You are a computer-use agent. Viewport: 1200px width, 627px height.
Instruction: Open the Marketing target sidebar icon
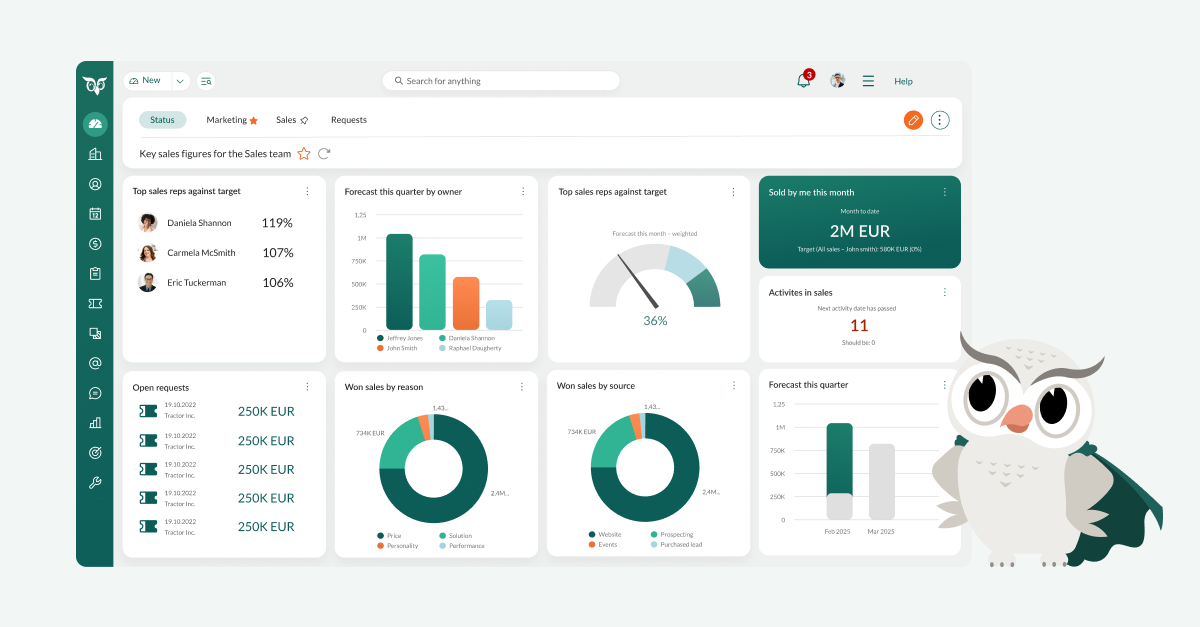(95, 452)
